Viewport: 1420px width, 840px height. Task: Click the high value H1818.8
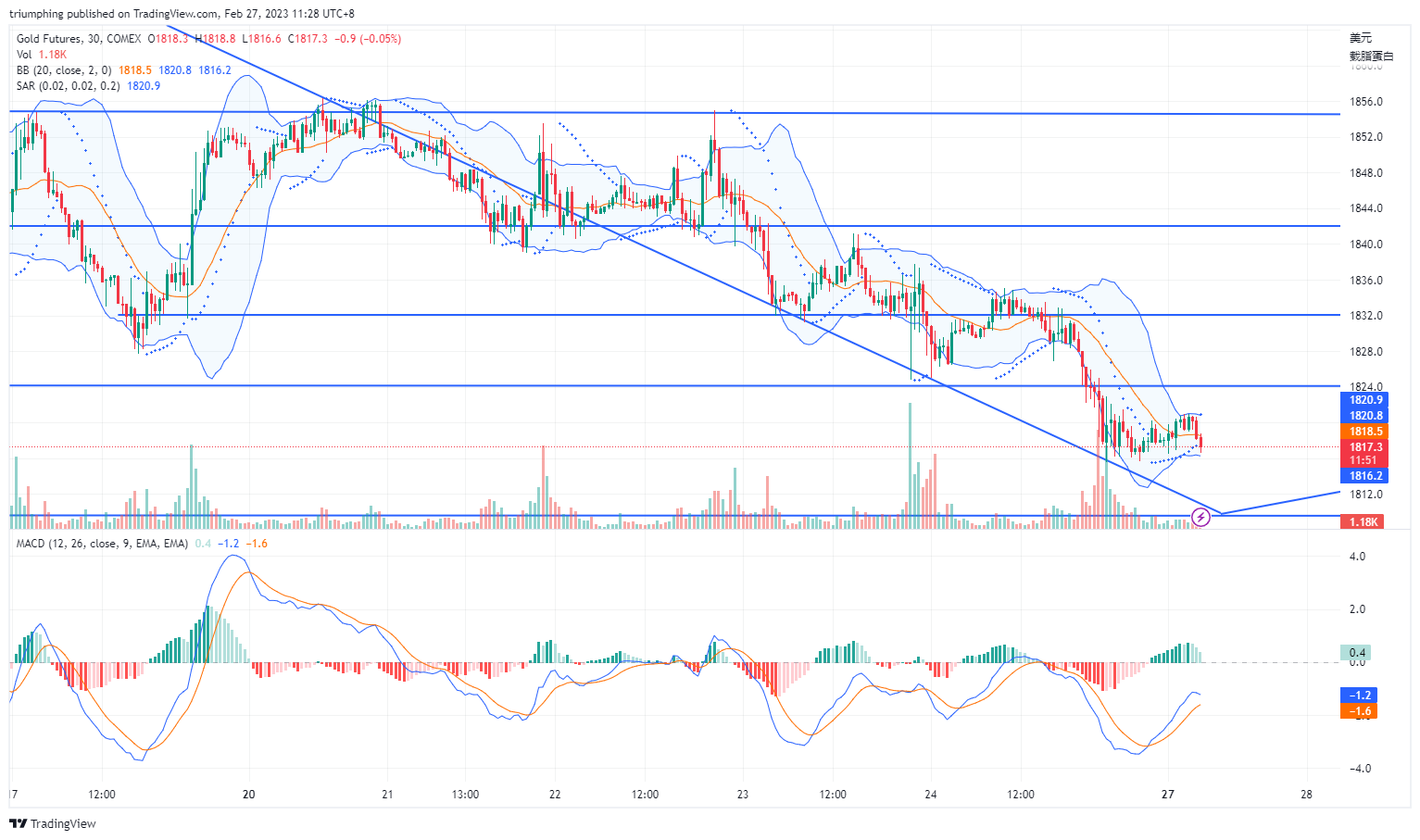pyautogui.click(x=216, y=39)
